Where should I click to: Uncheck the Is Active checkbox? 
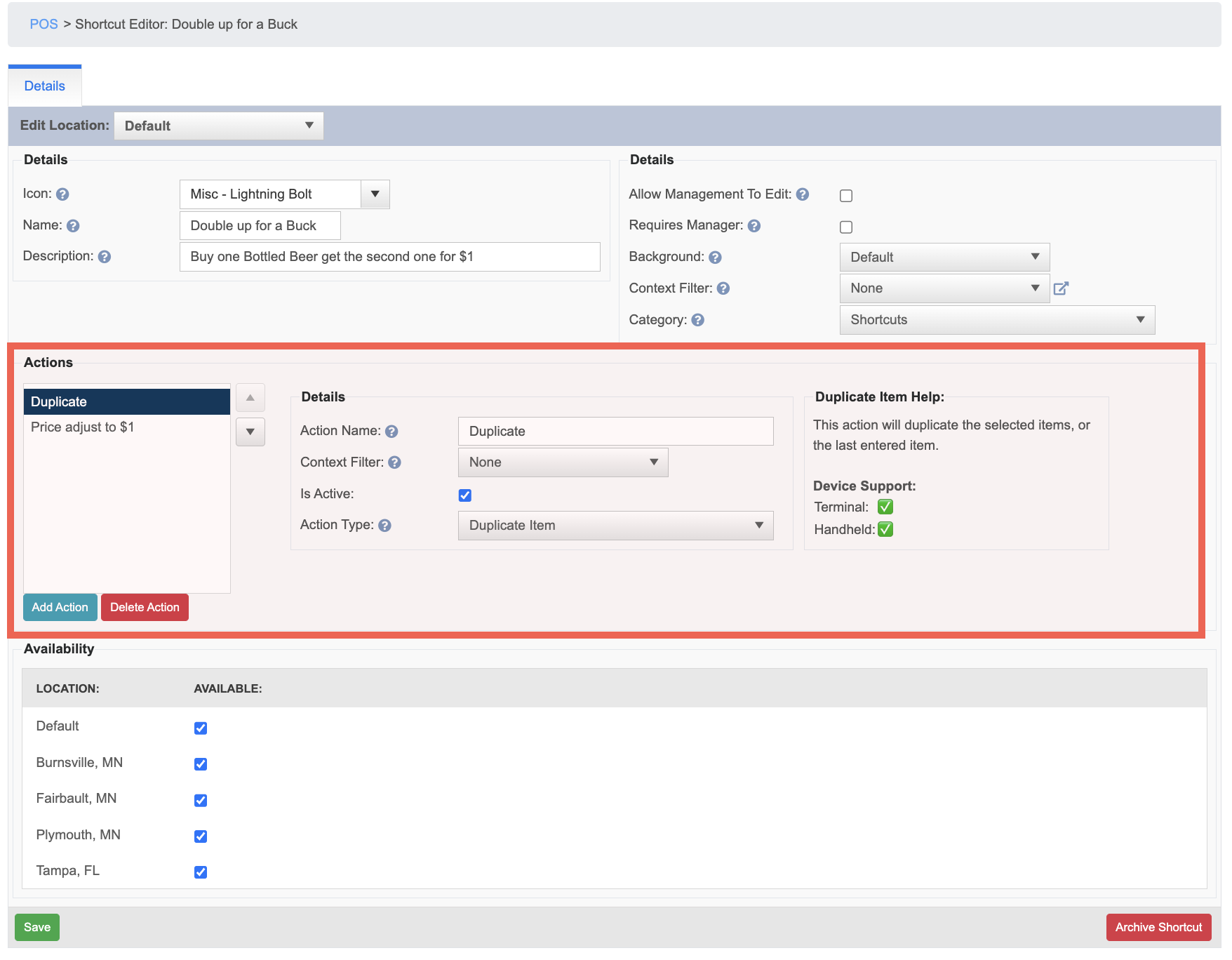pos(465,495)
